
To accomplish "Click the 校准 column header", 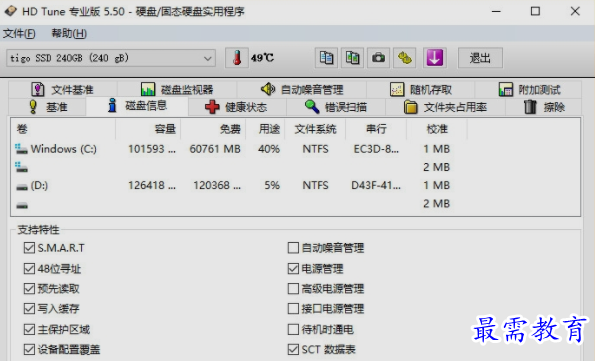I will coord(437,129).
